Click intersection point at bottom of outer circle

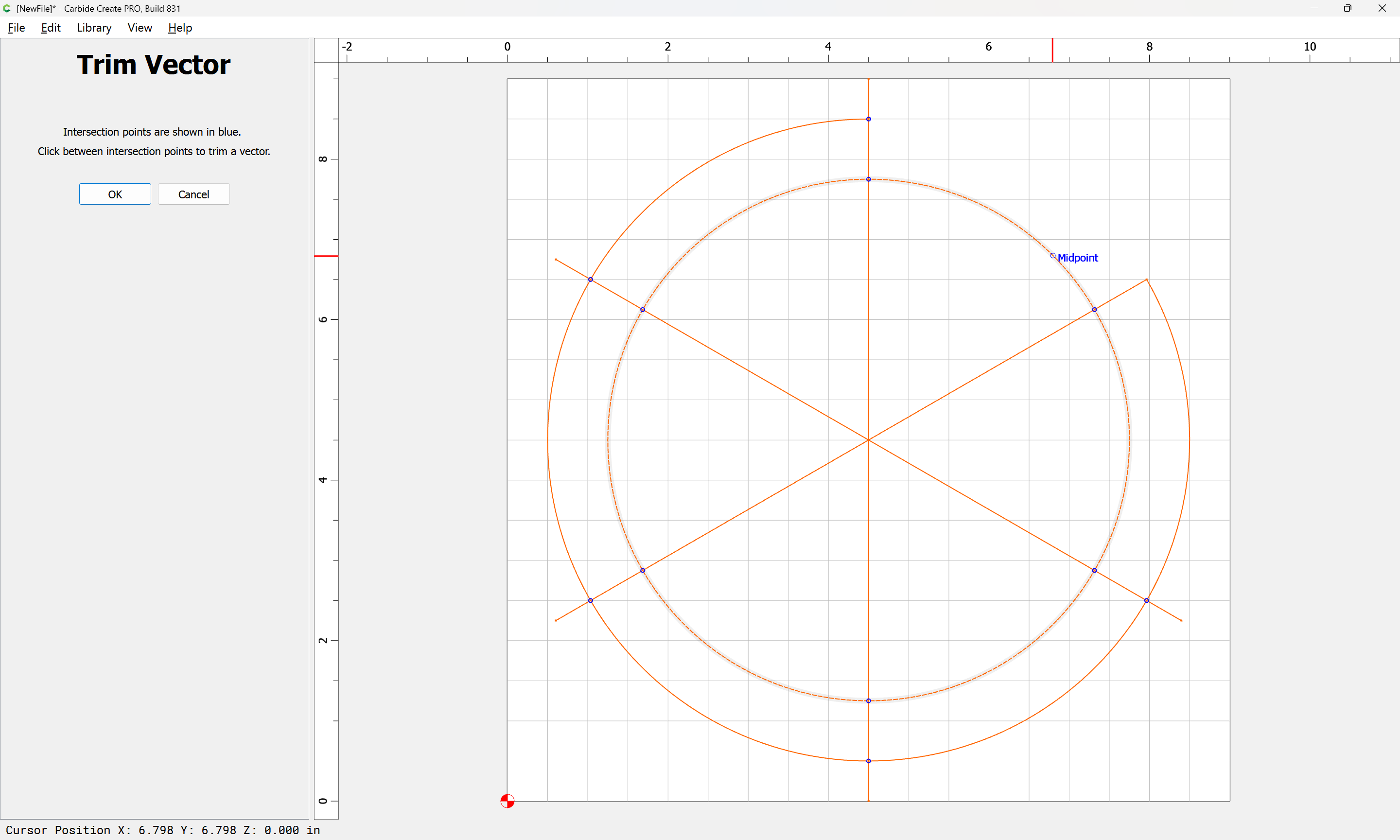[x=868, y=761]
